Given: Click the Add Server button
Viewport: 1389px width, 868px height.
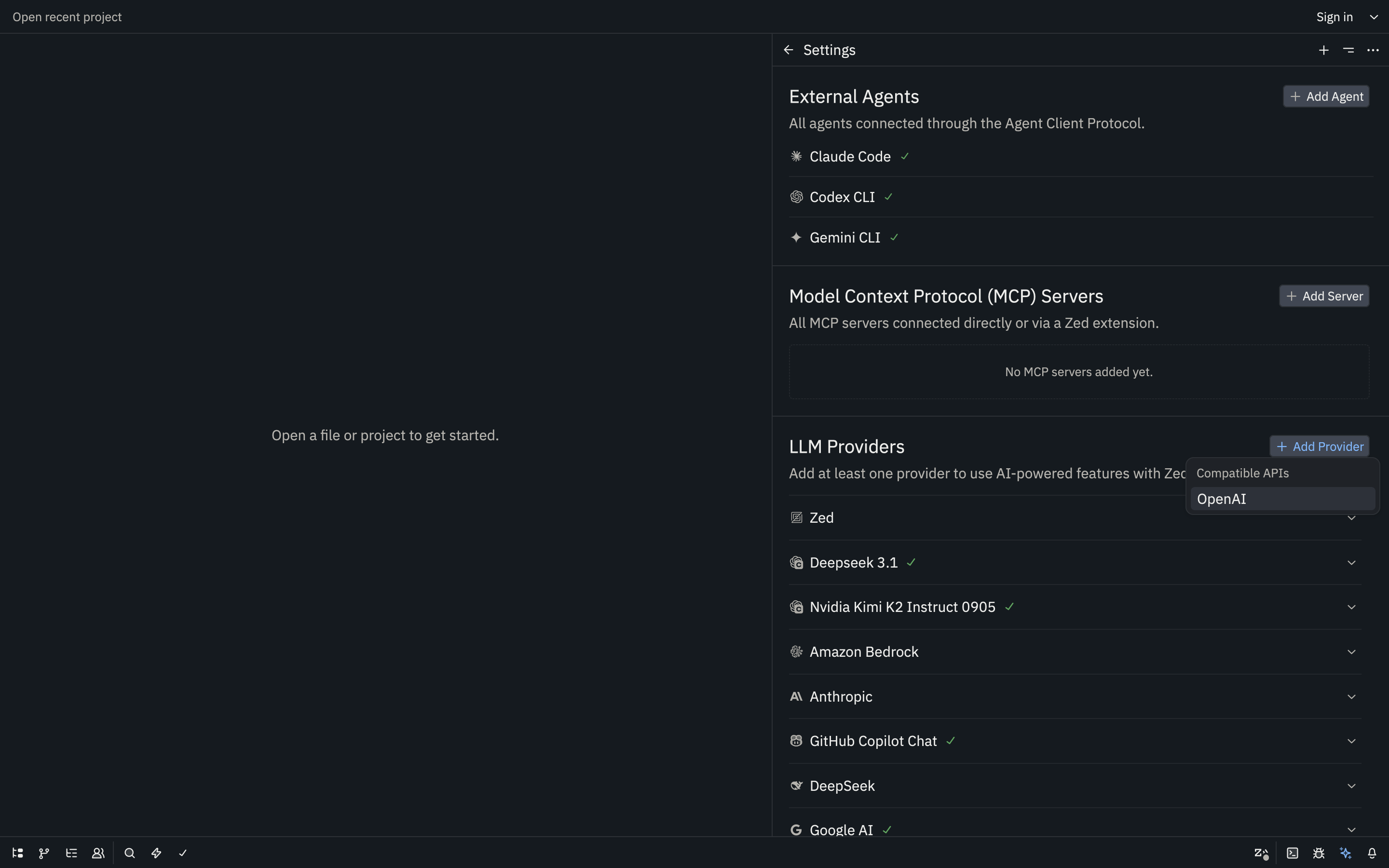Looking at the screenshot, I should coord(1324,296).
